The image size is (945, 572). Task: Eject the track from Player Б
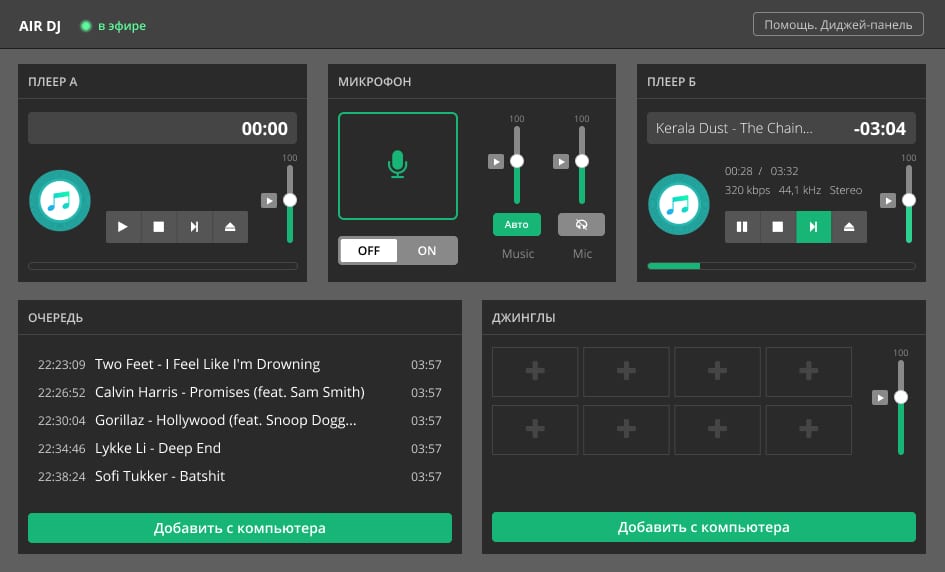click(849, 227)
